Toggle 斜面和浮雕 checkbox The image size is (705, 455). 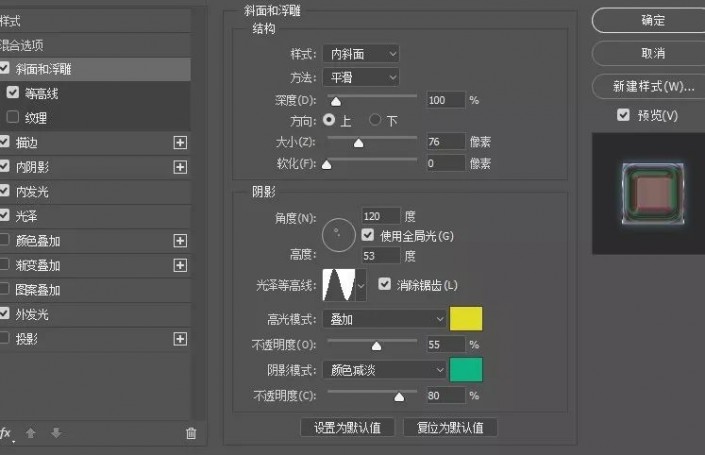(4, 68)
